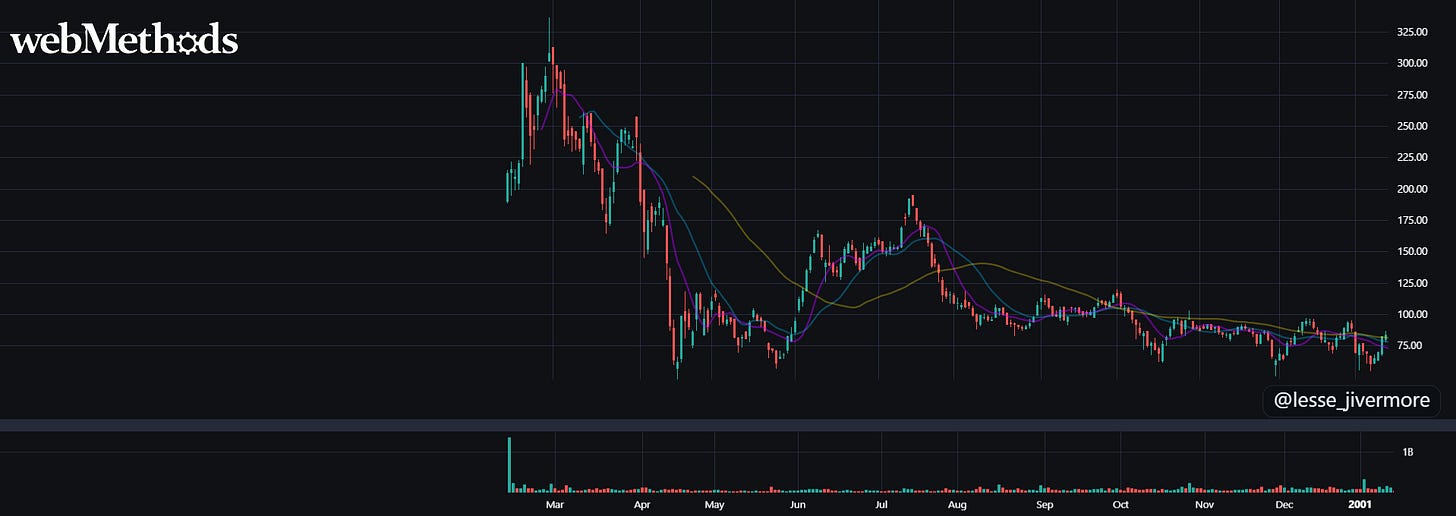The height and width of the screenshot is (516, 1456).
Task: Select the bold 2001 year label
Action: [1361, 506]
